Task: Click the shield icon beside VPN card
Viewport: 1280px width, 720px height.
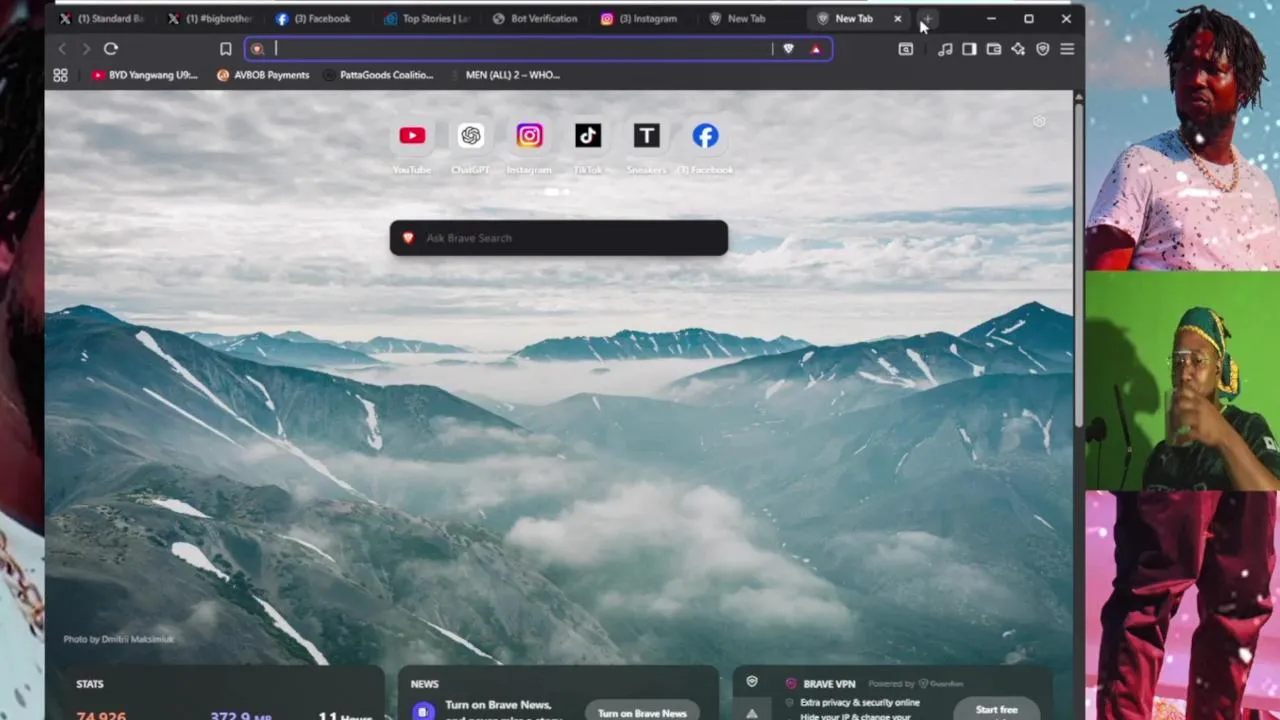Action: 752,682
